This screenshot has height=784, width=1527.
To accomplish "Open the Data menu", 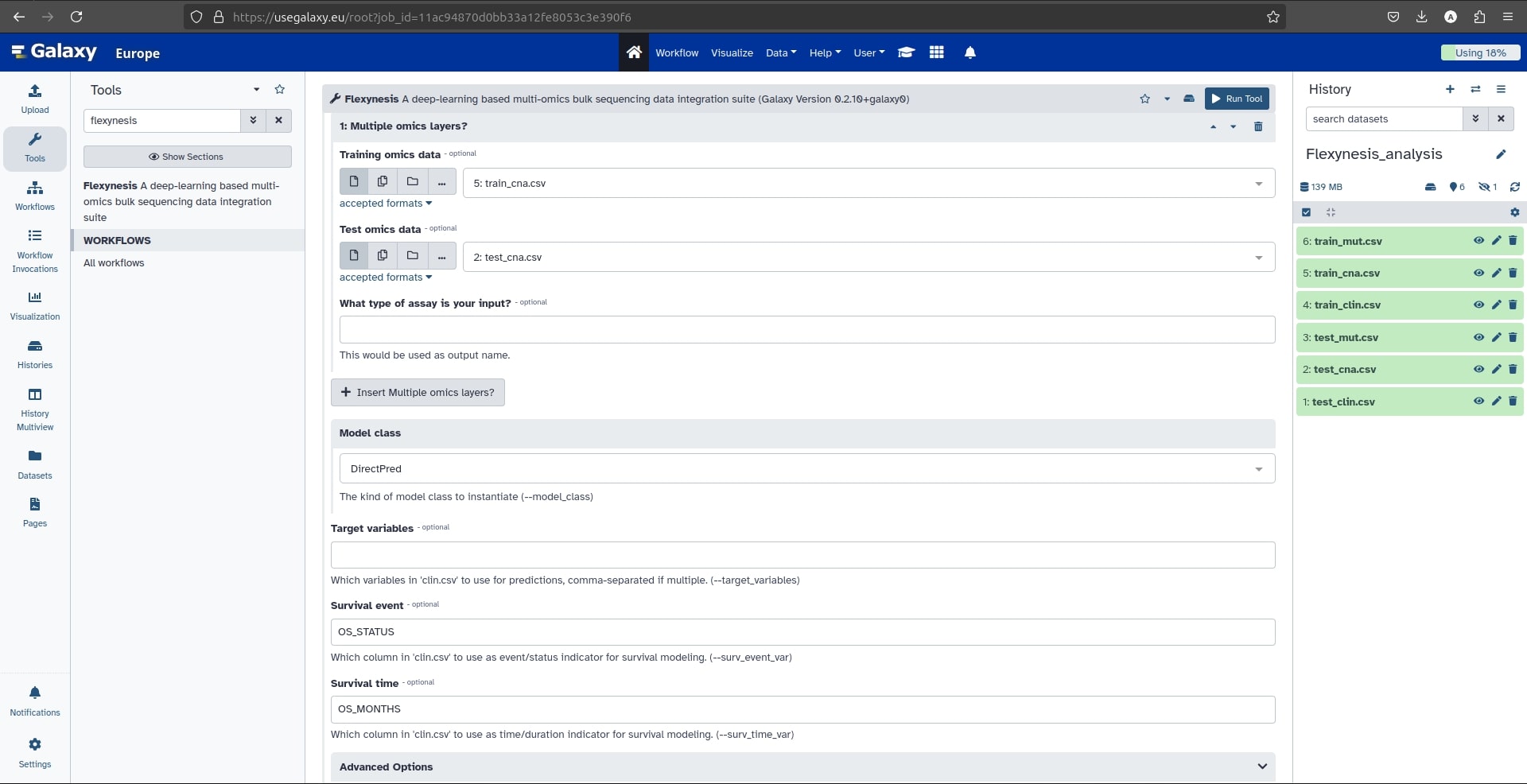I will pos(780,52).
